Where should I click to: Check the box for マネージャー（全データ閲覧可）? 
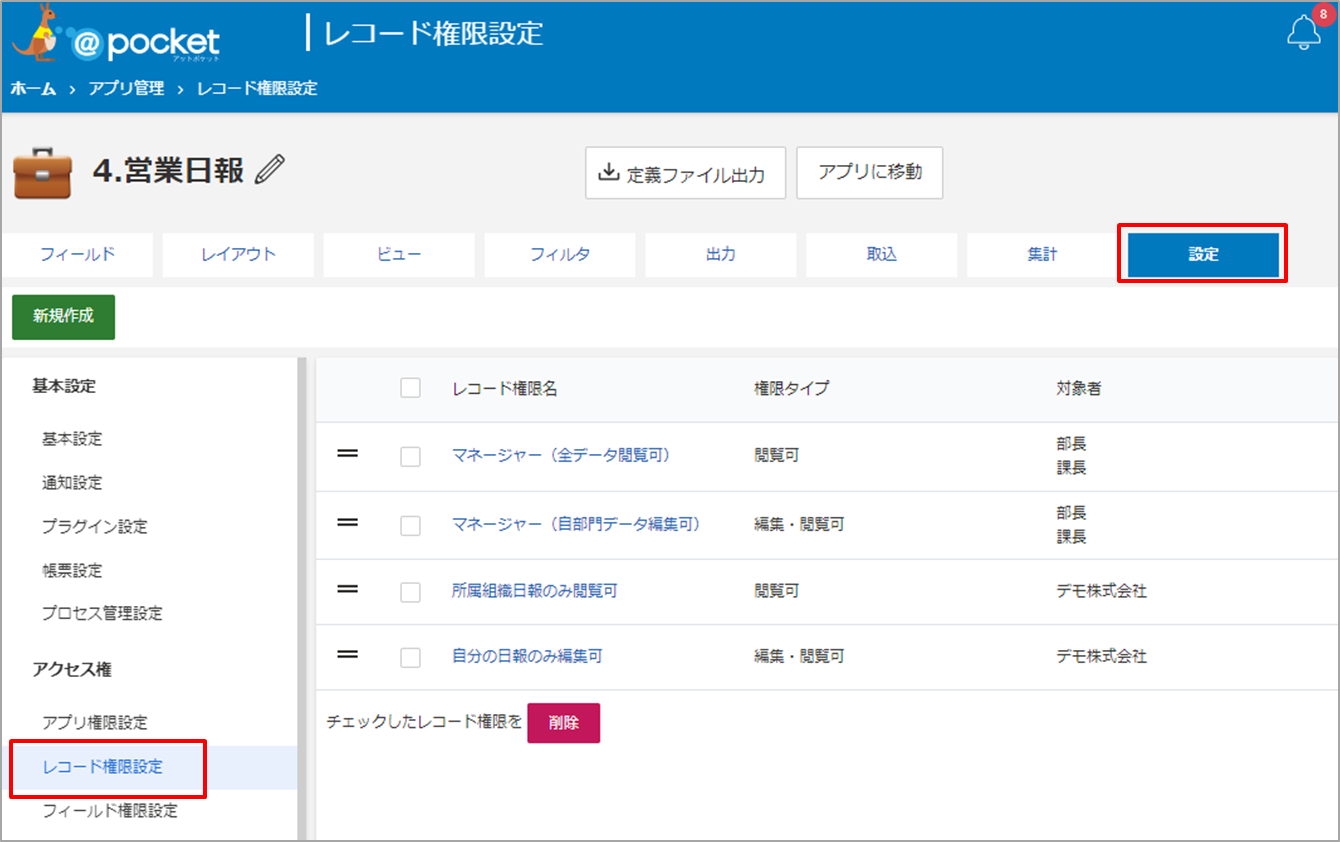410,456
